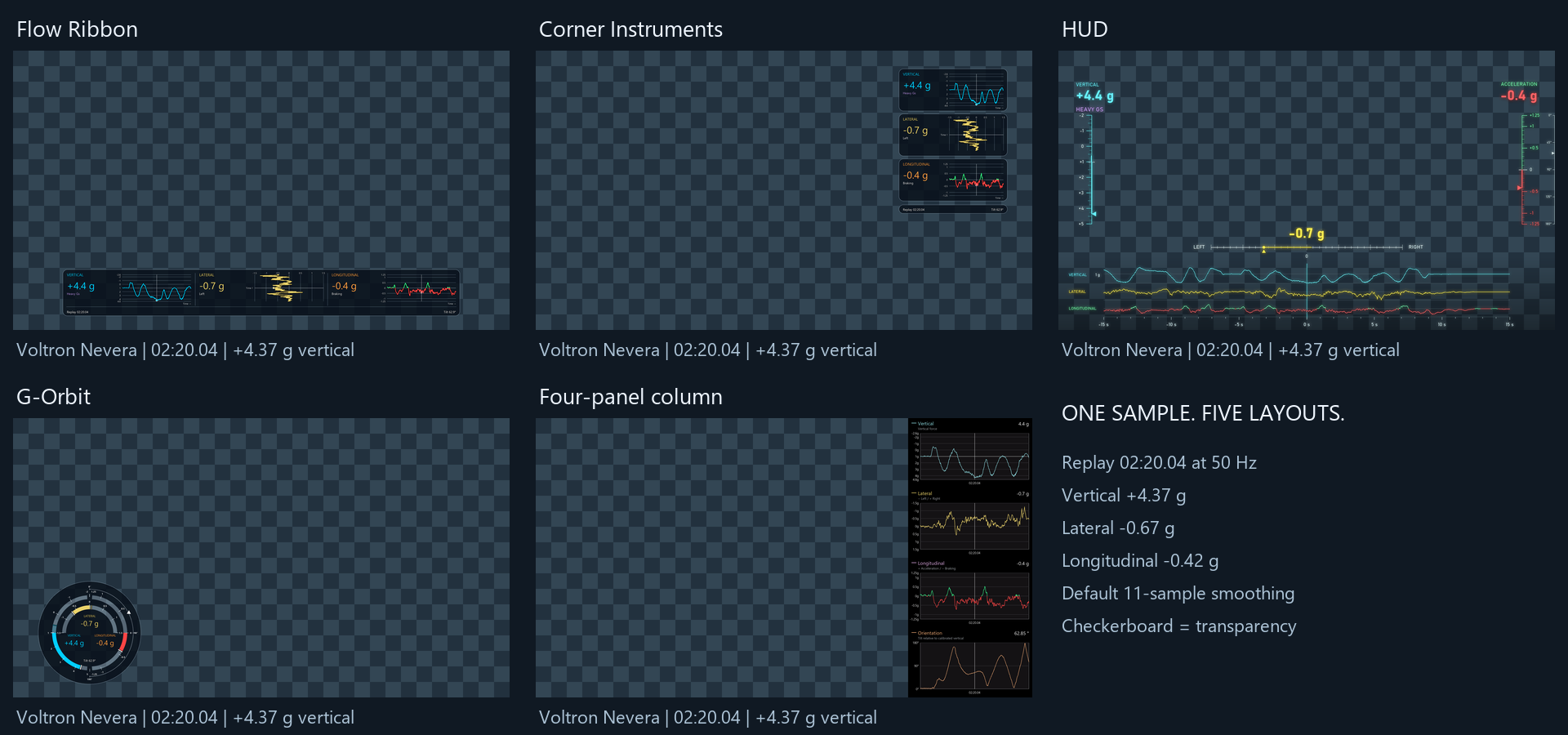Open the G-Orbit preview thumbnail
The height and width of the screenshot is (735, 1568).
click(261, 558)
